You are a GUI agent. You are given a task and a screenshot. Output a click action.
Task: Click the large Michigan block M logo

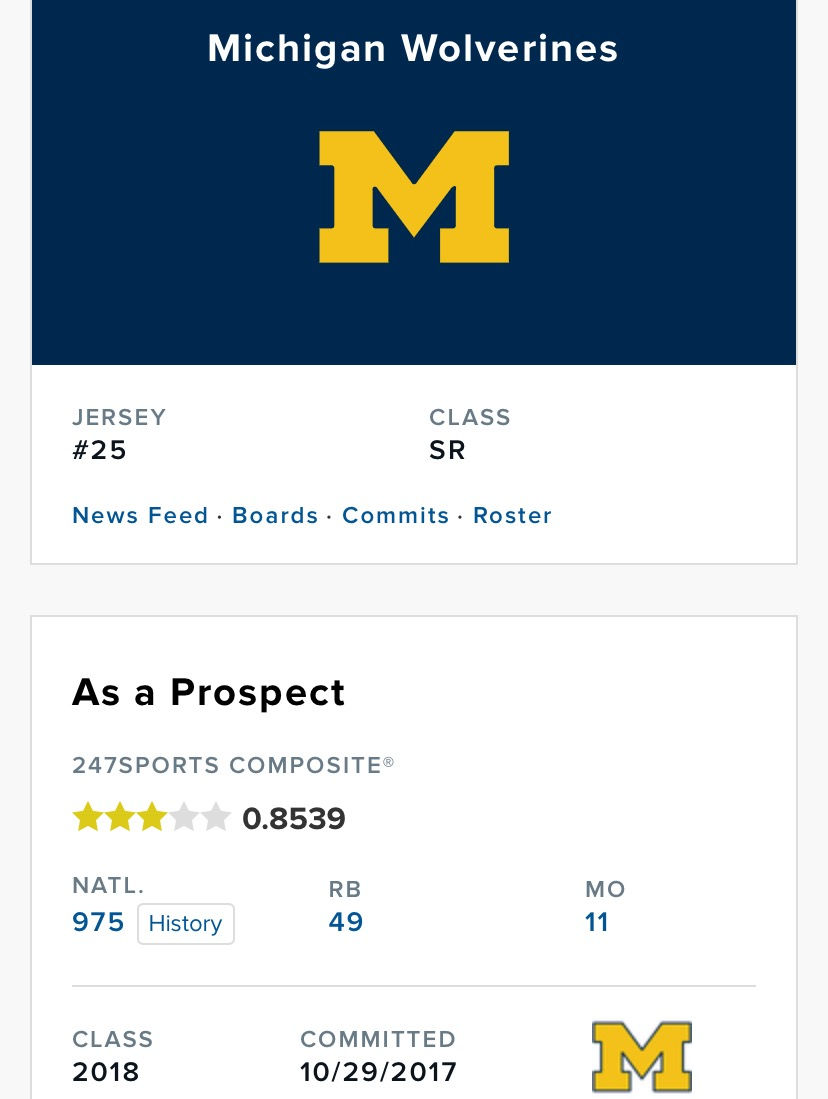coord(414,197)
